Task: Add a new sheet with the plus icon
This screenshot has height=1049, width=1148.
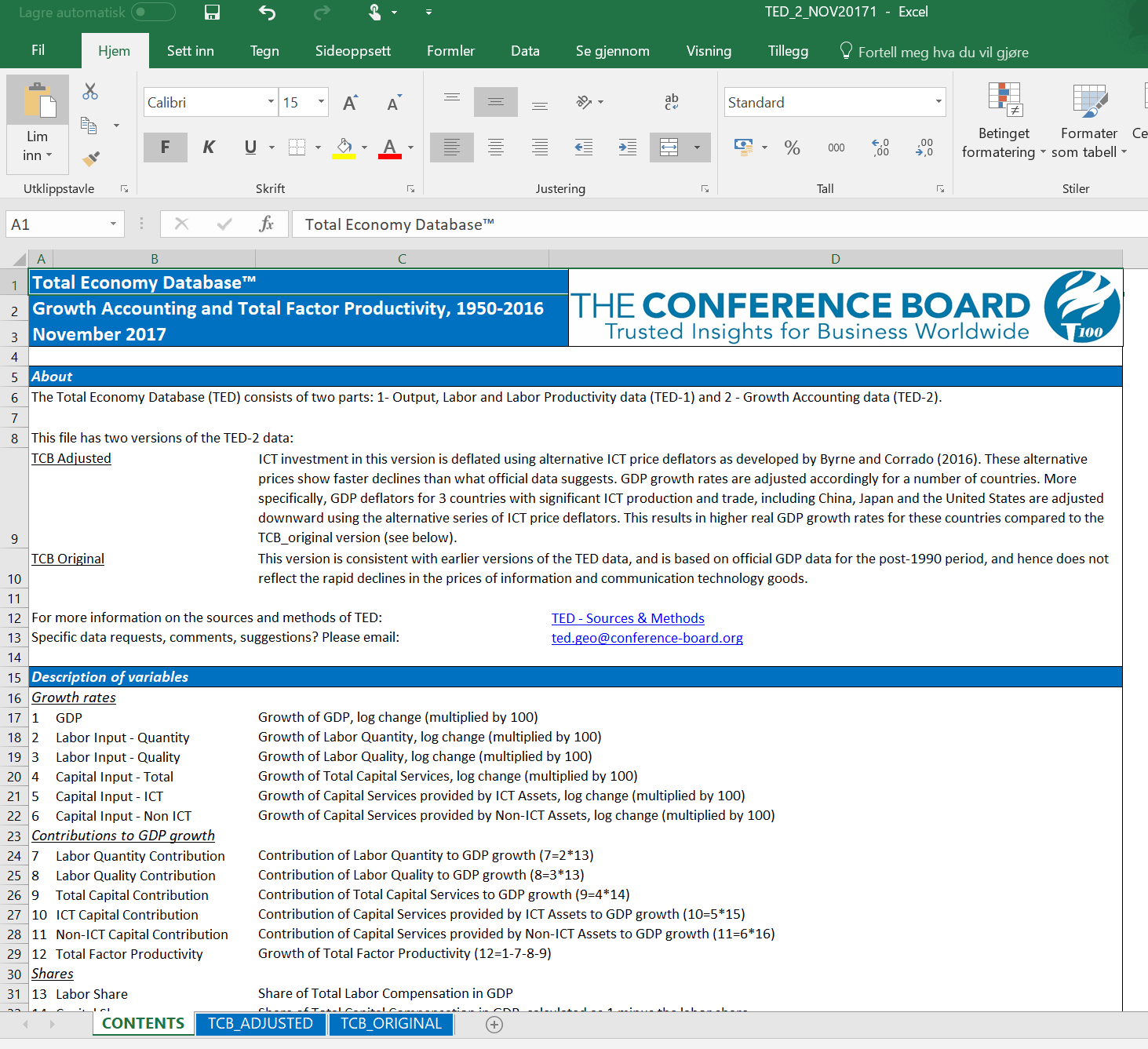Action: 494,1025
